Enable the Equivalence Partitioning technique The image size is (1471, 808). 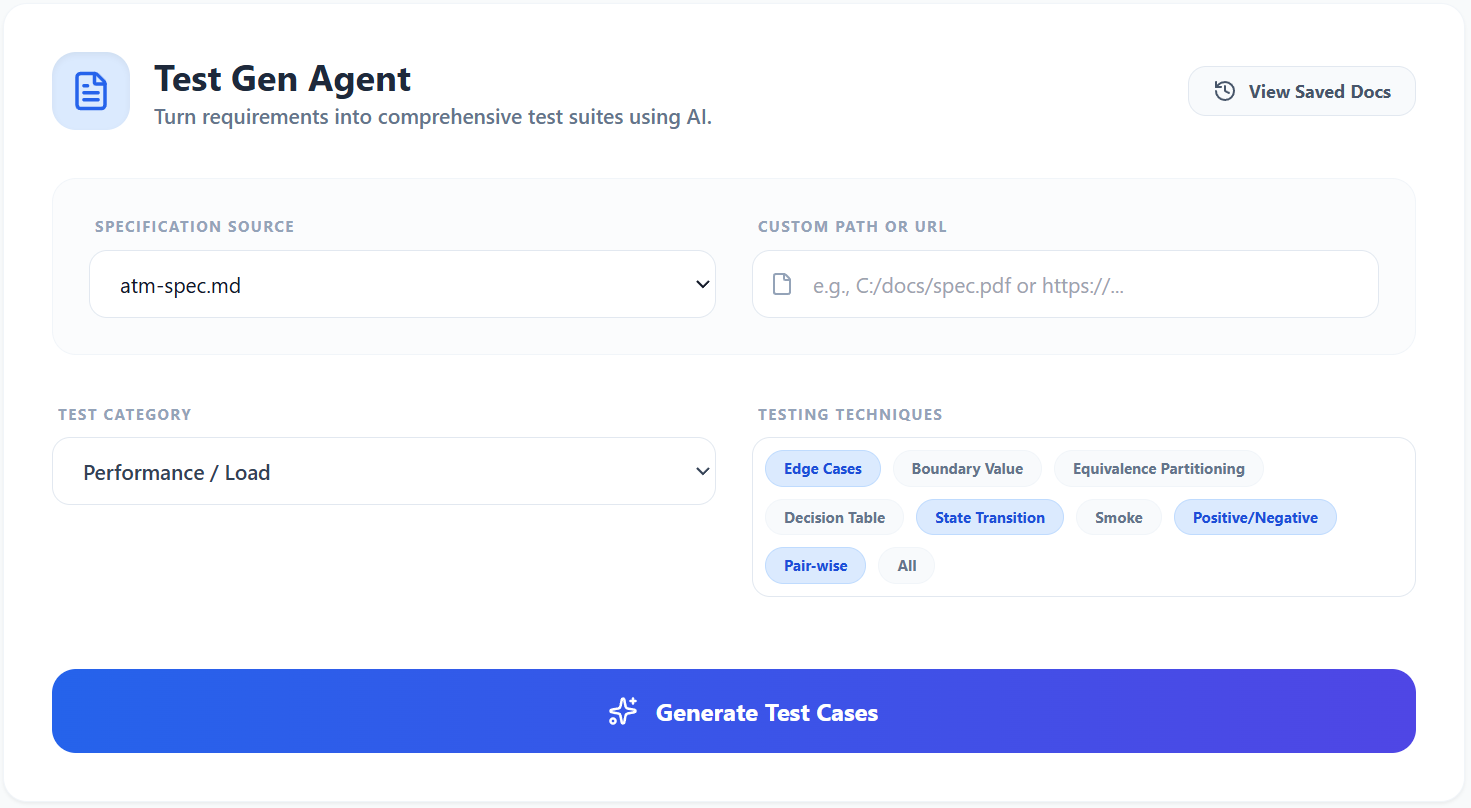[x=1158, y=468]
